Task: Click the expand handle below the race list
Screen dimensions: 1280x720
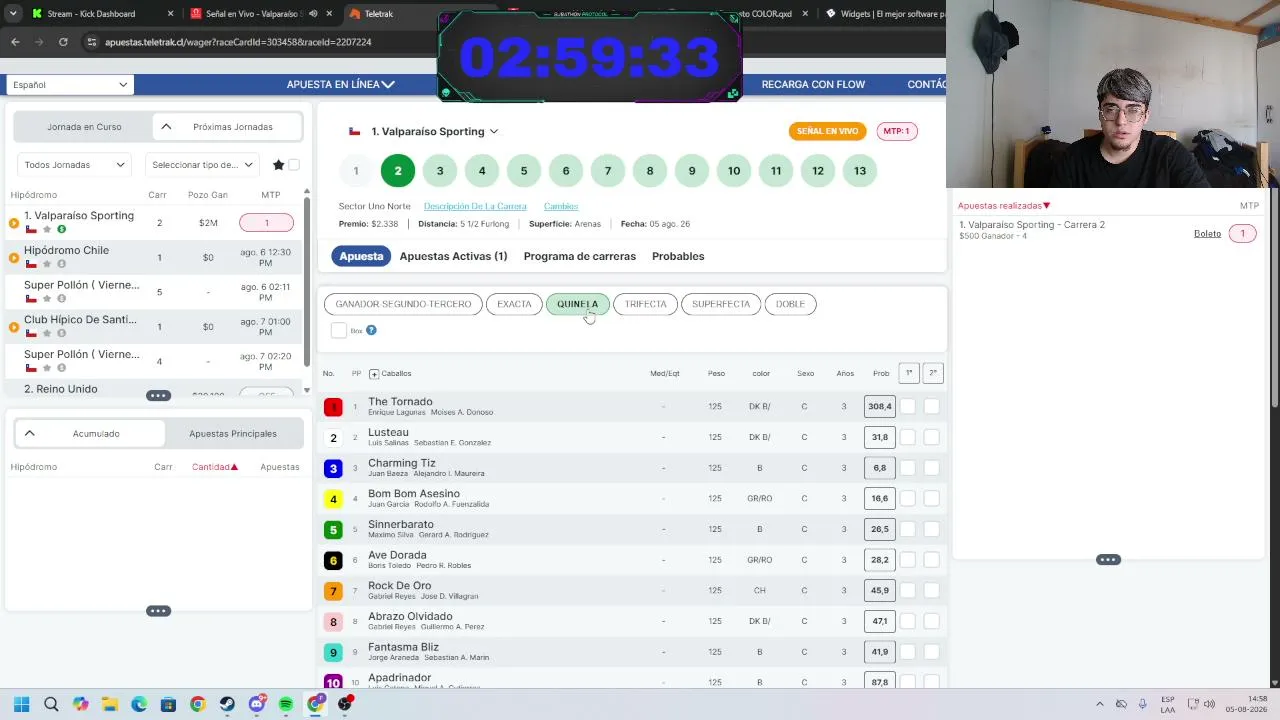Action: 158,396
